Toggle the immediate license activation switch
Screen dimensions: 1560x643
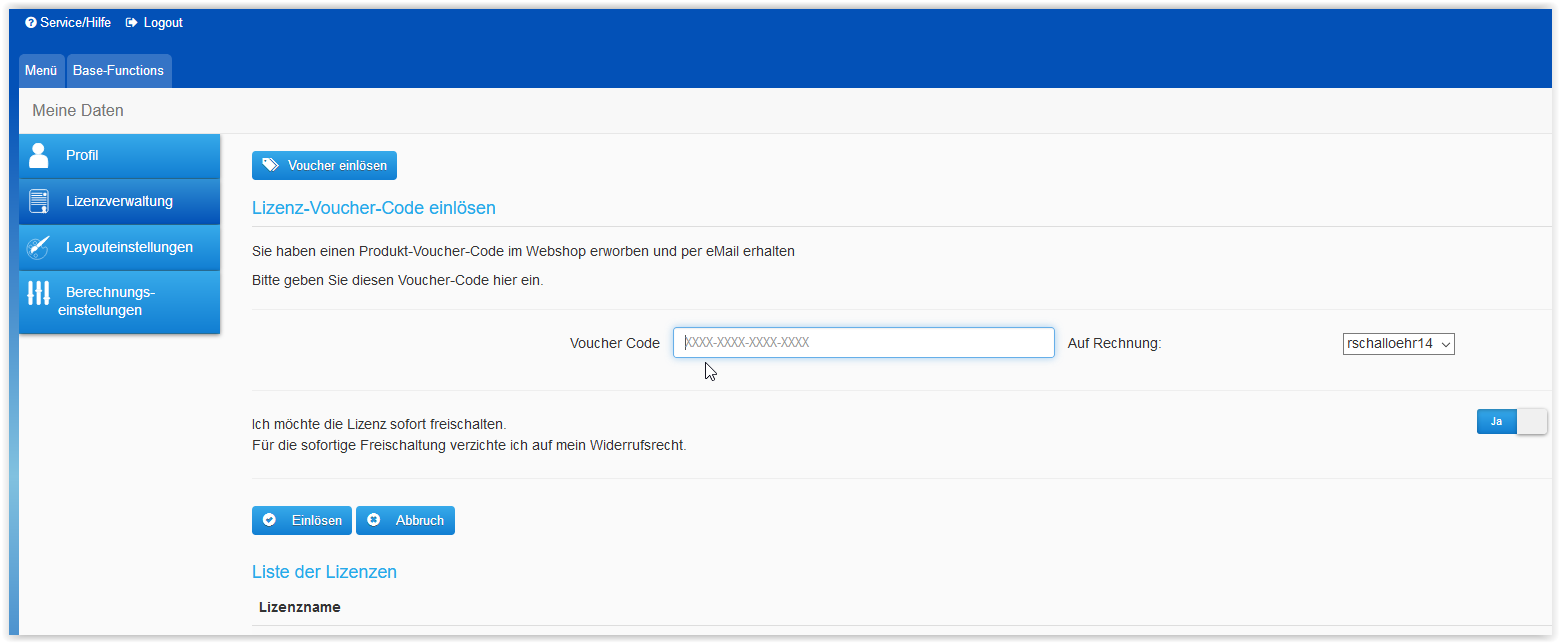(x=1511, y=422)
